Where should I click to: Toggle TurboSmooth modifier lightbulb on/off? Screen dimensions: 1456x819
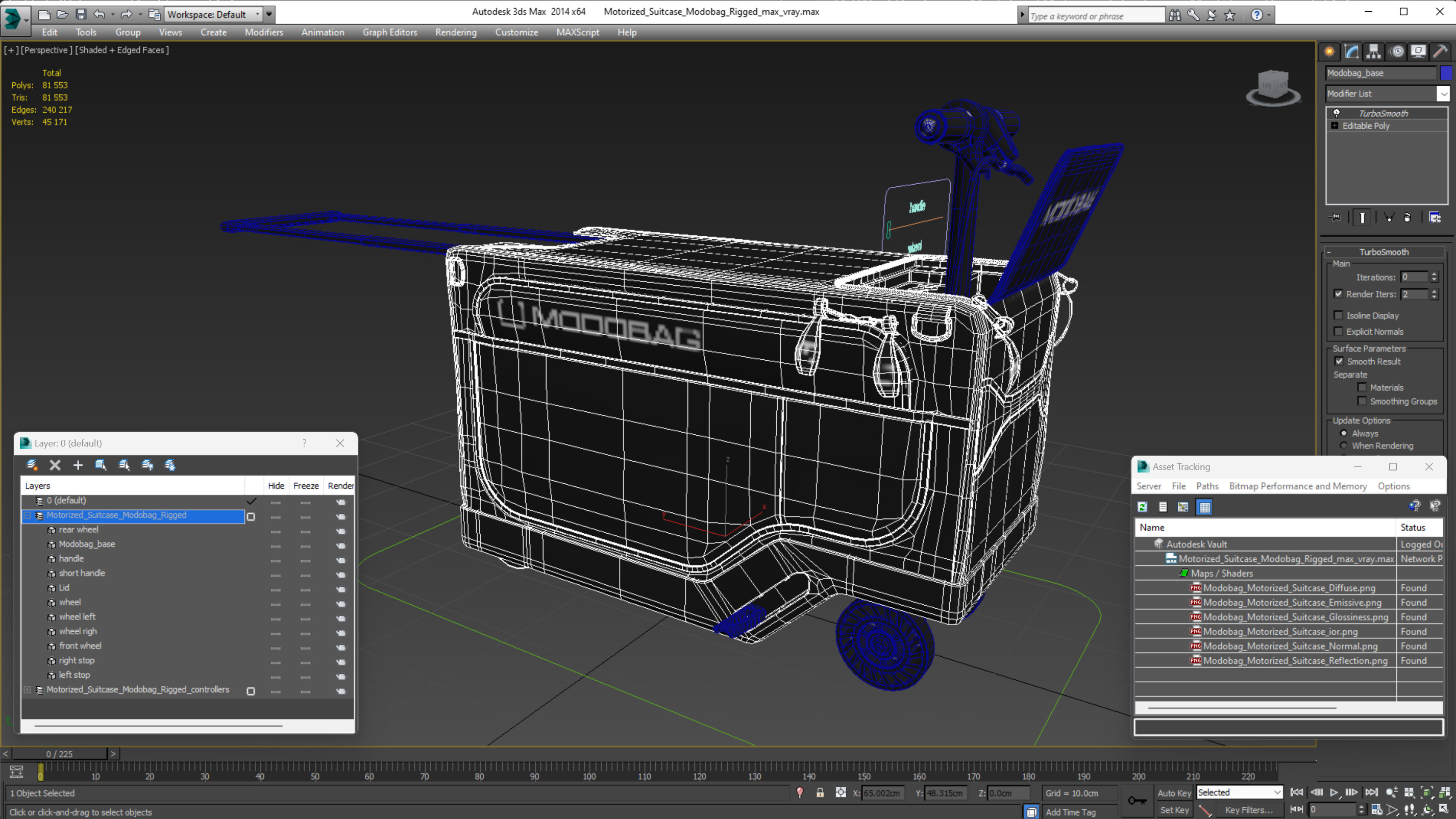[1337, 113]
